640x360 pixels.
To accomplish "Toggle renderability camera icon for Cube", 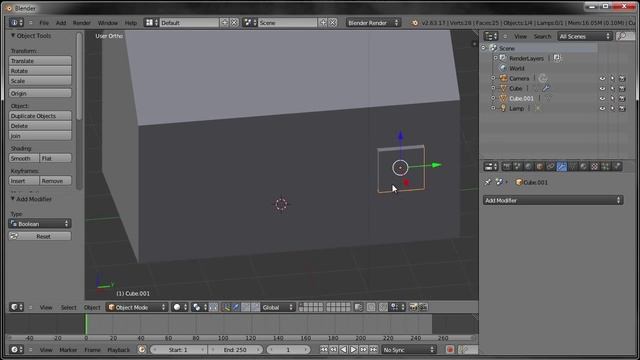I will click(x=622, y=89).
